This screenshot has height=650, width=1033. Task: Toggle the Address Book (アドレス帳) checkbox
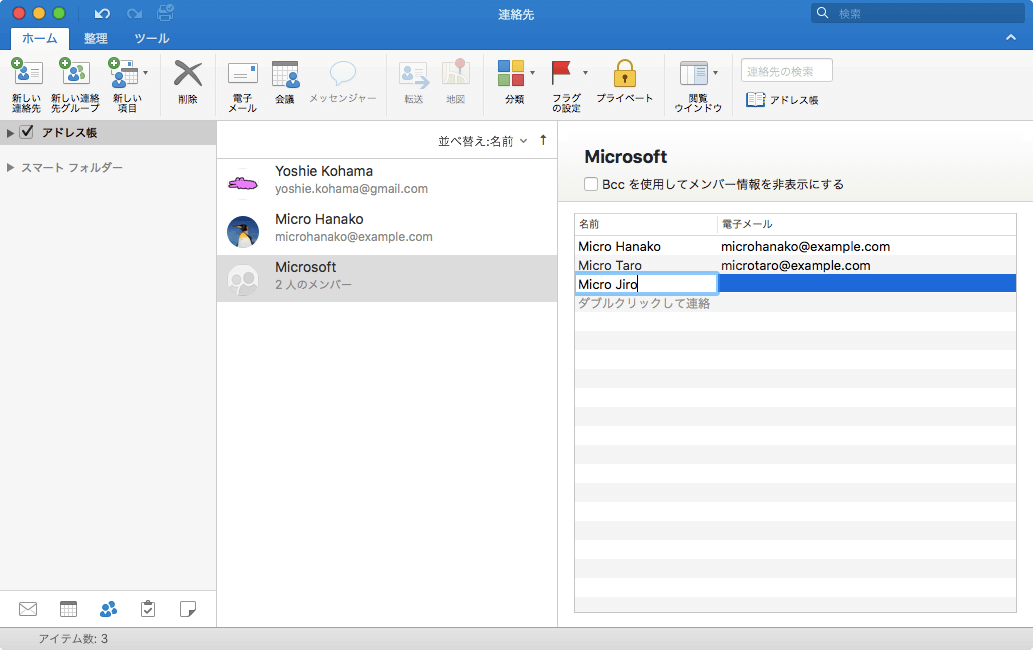click(26, 132)
